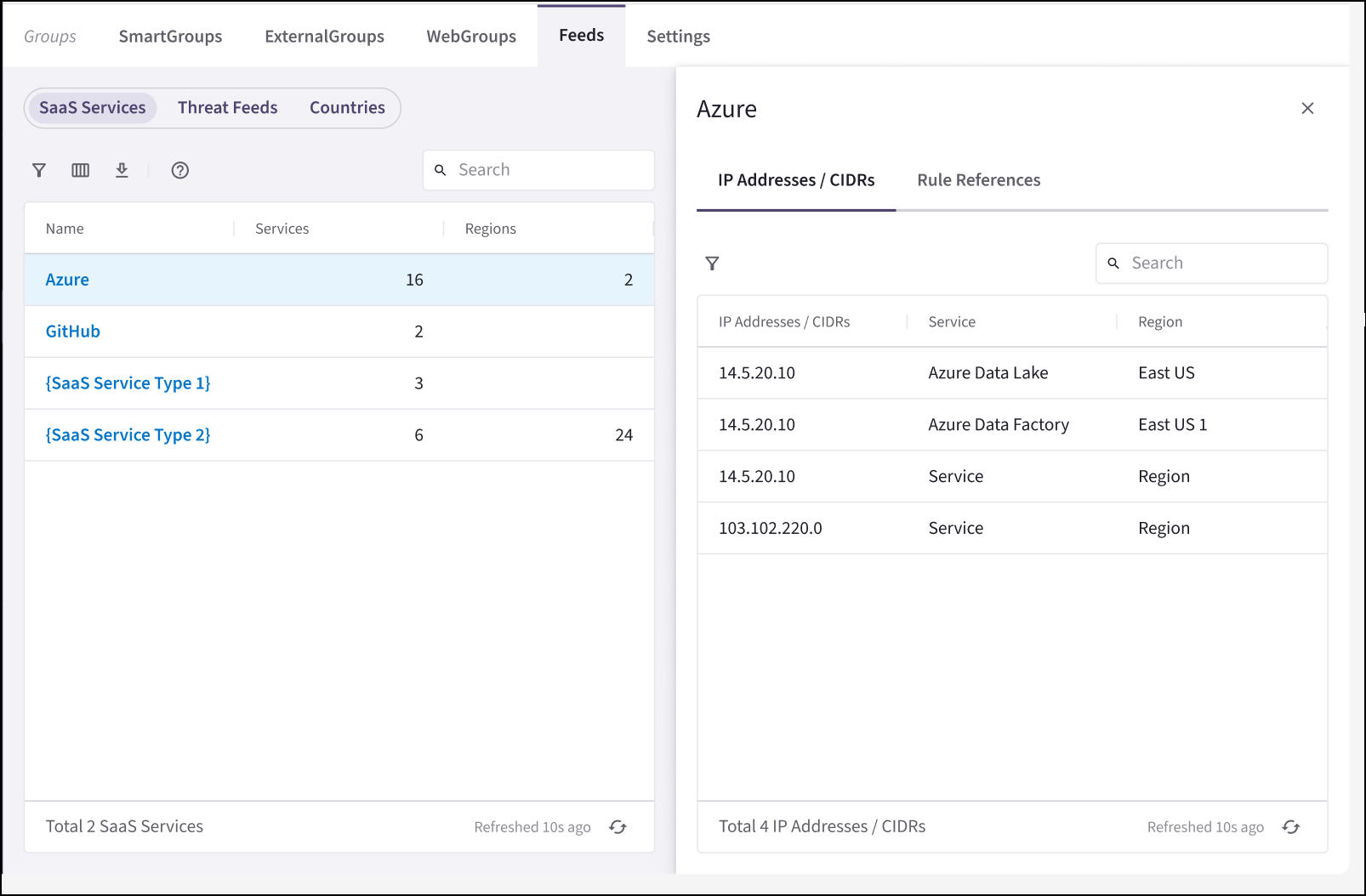The width and height of the screenshot is (1366, 896).
Task: Refresh the IP Addresses / CIDRs table
Action: 1290,827
